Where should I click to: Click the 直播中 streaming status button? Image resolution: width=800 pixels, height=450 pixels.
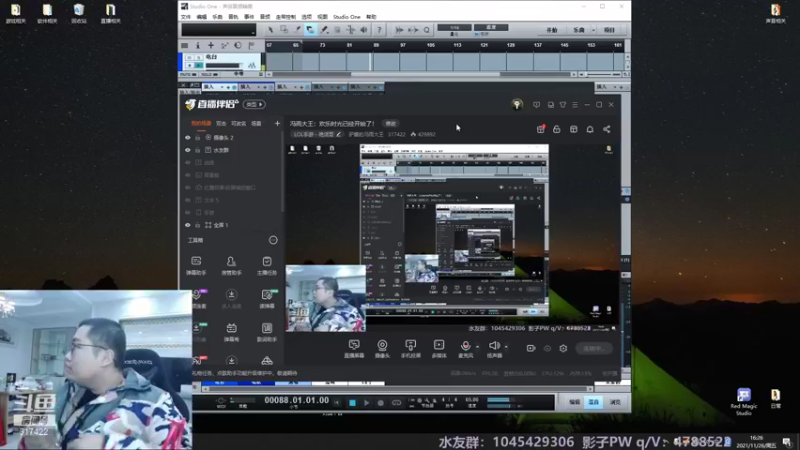[x=594, y=348]
